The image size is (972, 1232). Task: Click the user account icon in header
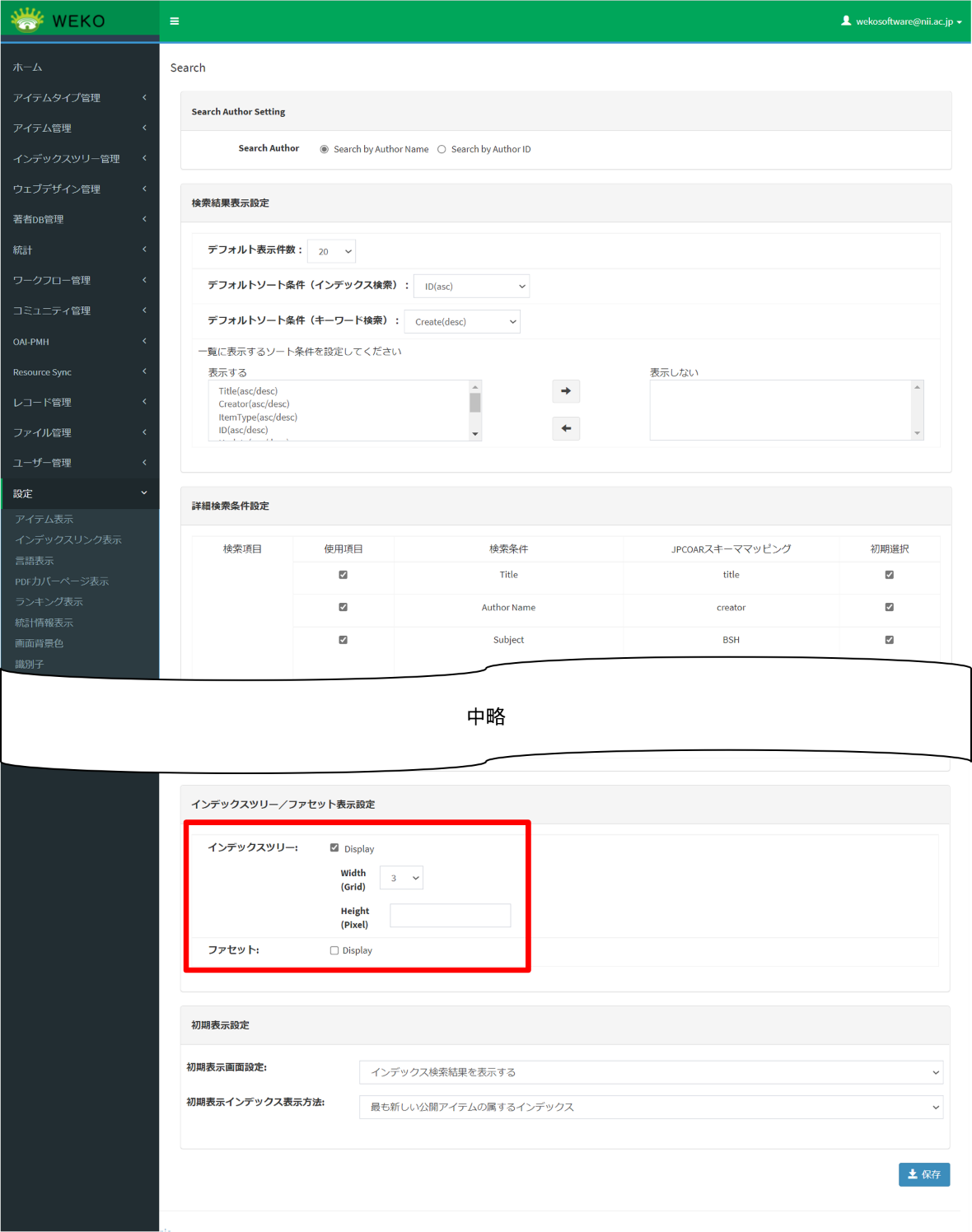[x=846, y=21]
